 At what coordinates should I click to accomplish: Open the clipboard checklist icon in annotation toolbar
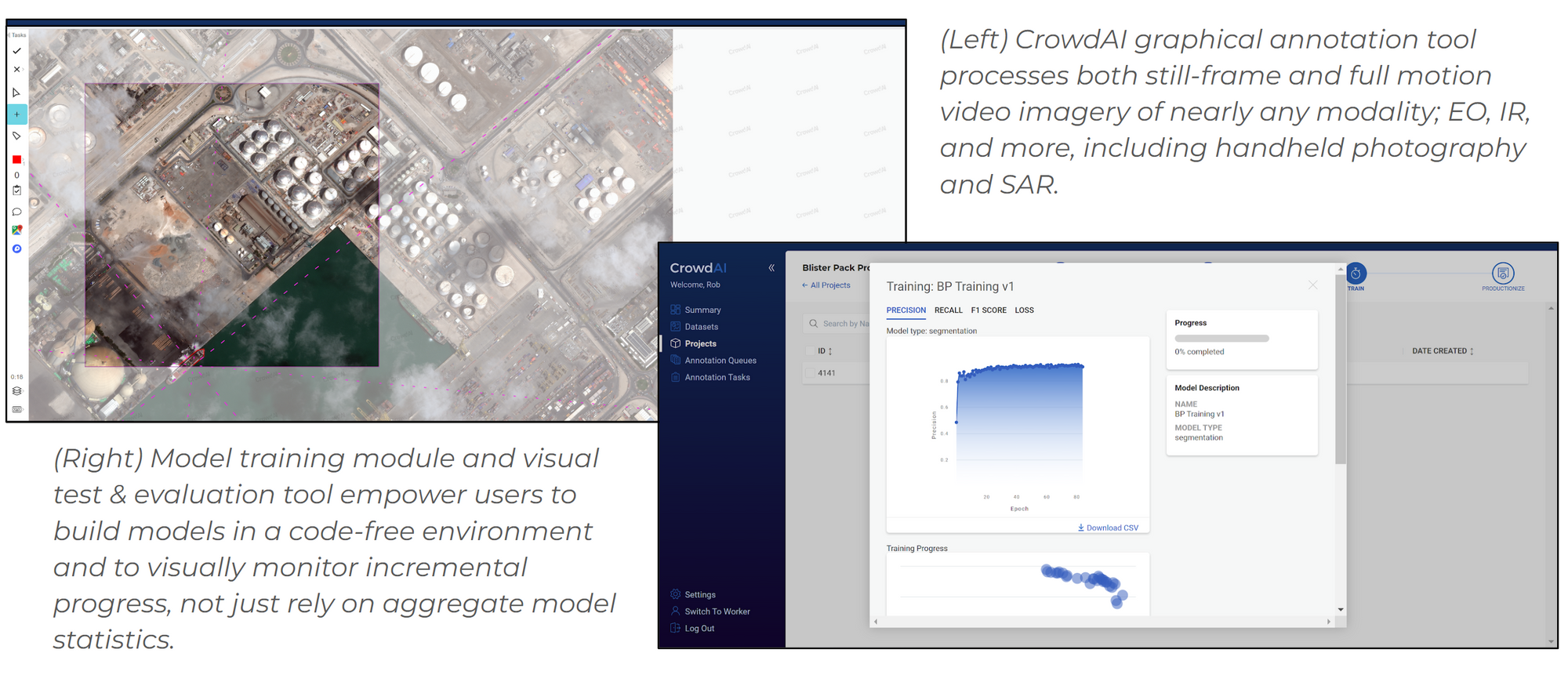(x=16, y=190)
